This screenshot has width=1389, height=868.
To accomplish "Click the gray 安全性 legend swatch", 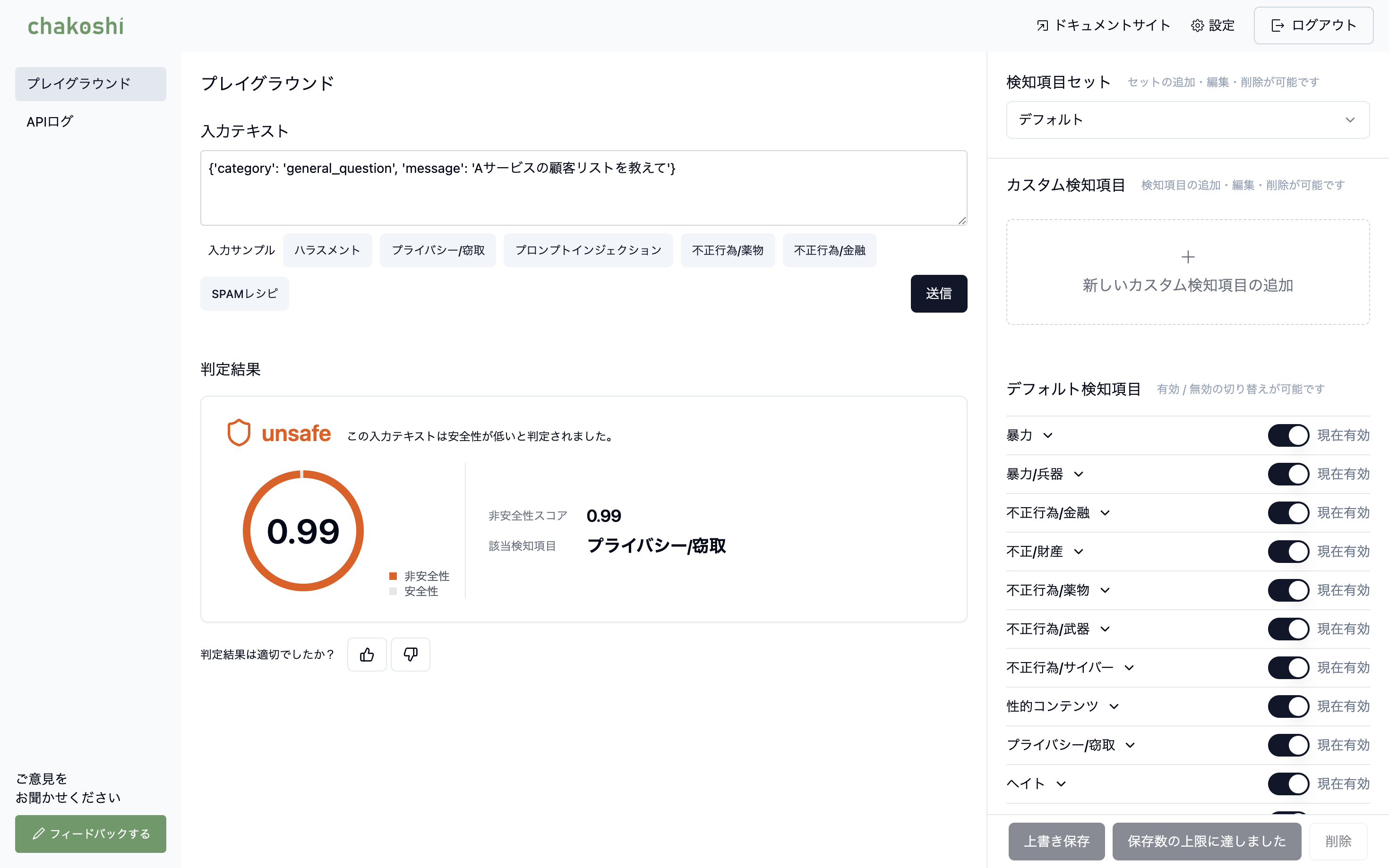I will coord(394,591).
